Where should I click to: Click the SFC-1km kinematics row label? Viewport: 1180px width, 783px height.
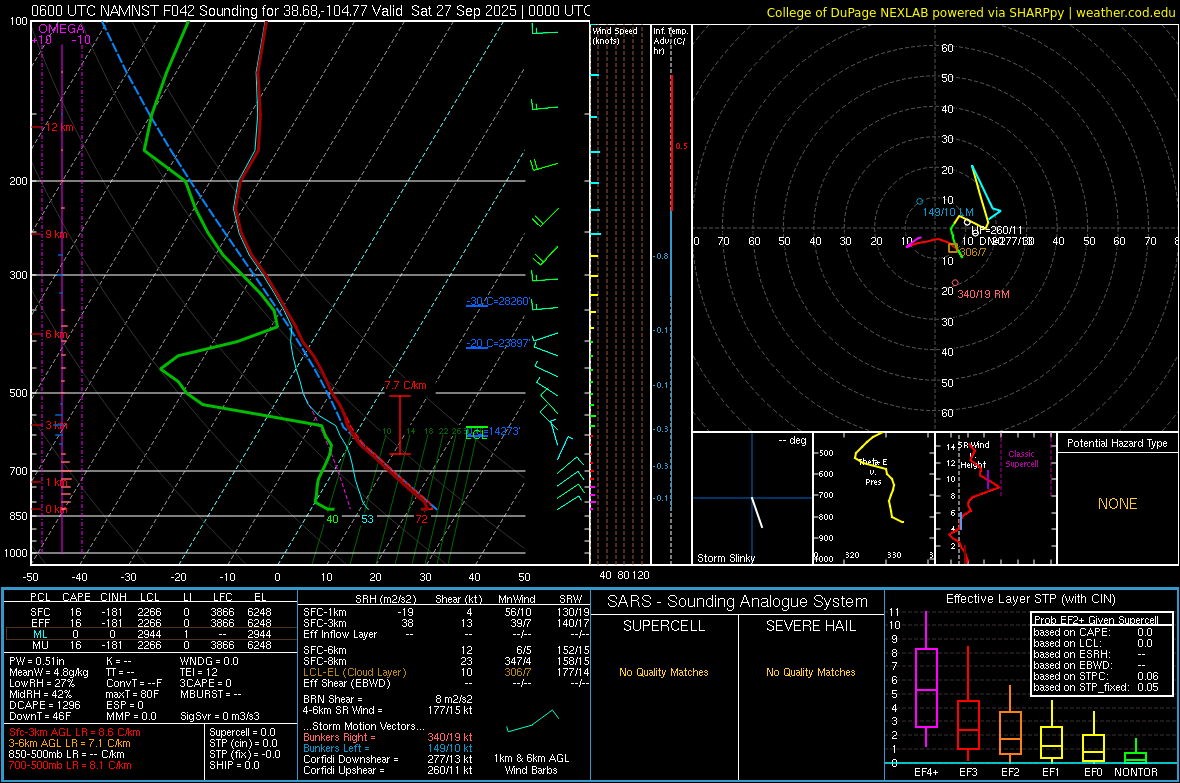[325, 612]
